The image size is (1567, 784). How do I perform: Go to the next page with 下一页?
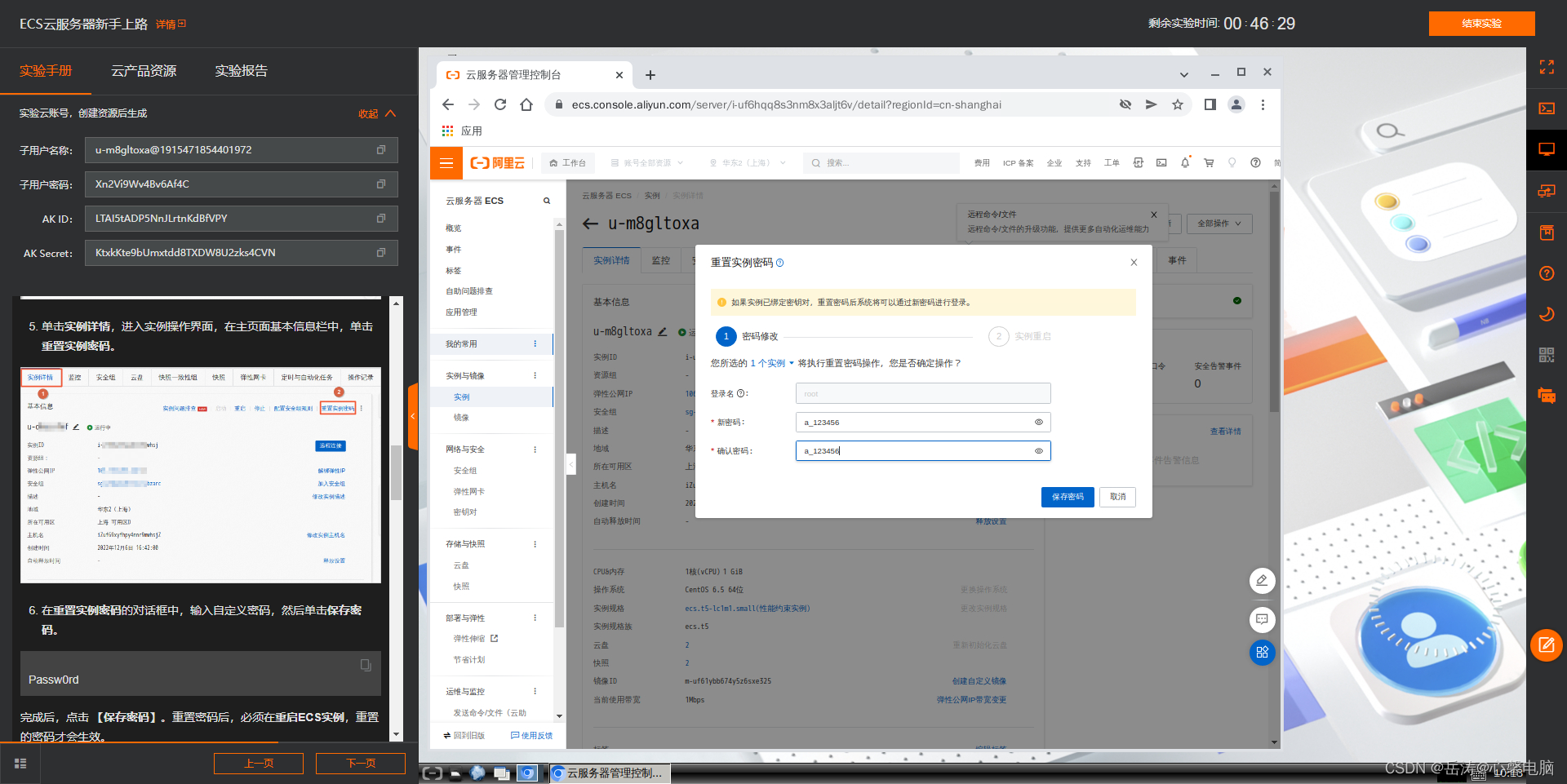(x=361, y=764)
